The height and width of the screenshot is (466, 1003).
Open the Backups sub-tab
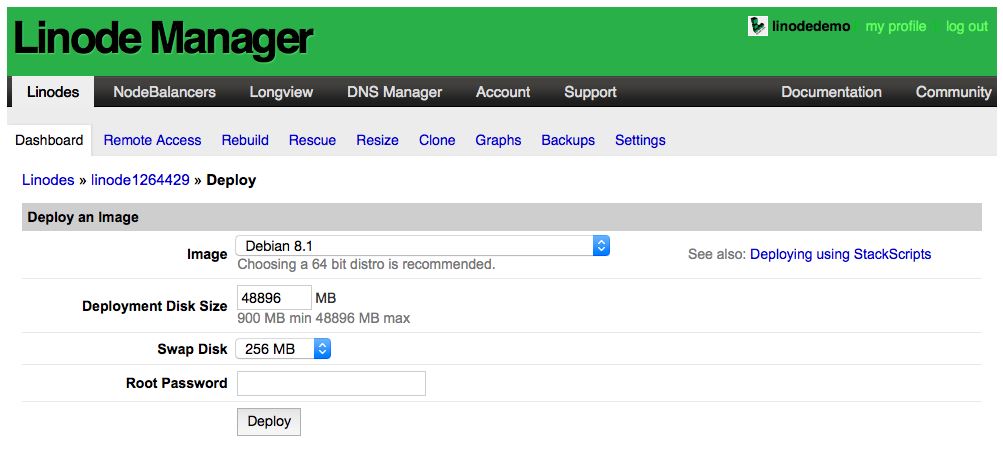[x=568, y=140]
